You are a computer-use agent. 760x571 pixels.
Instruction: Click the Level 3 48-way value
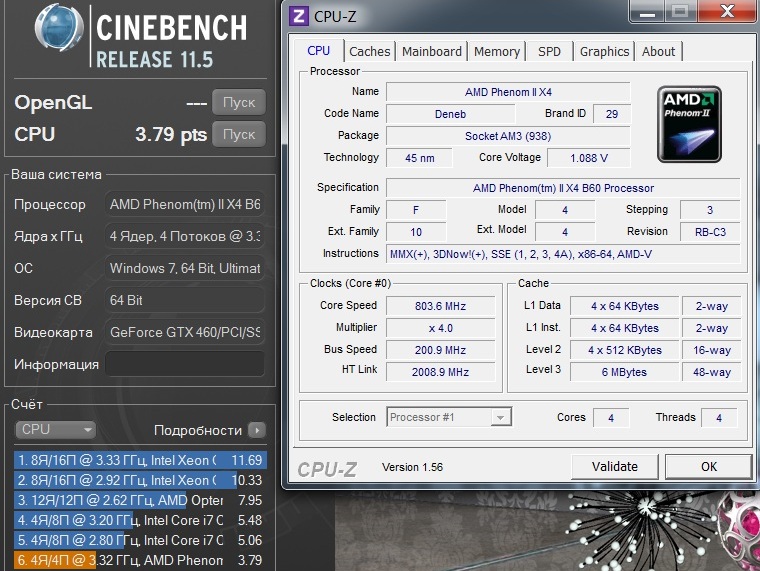pyautogui.click(x=712, y=372)
